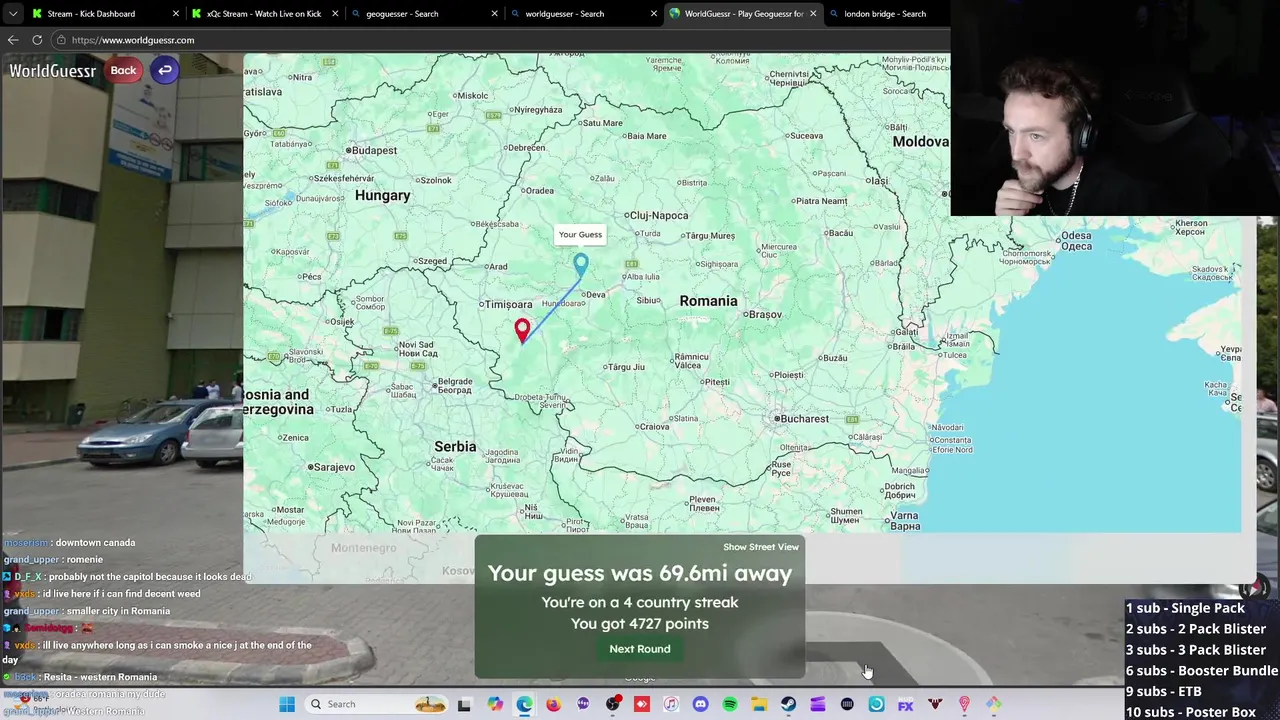
Task: Open Microsoft Edge in the taskbar
Action: (x=525, y=704)
